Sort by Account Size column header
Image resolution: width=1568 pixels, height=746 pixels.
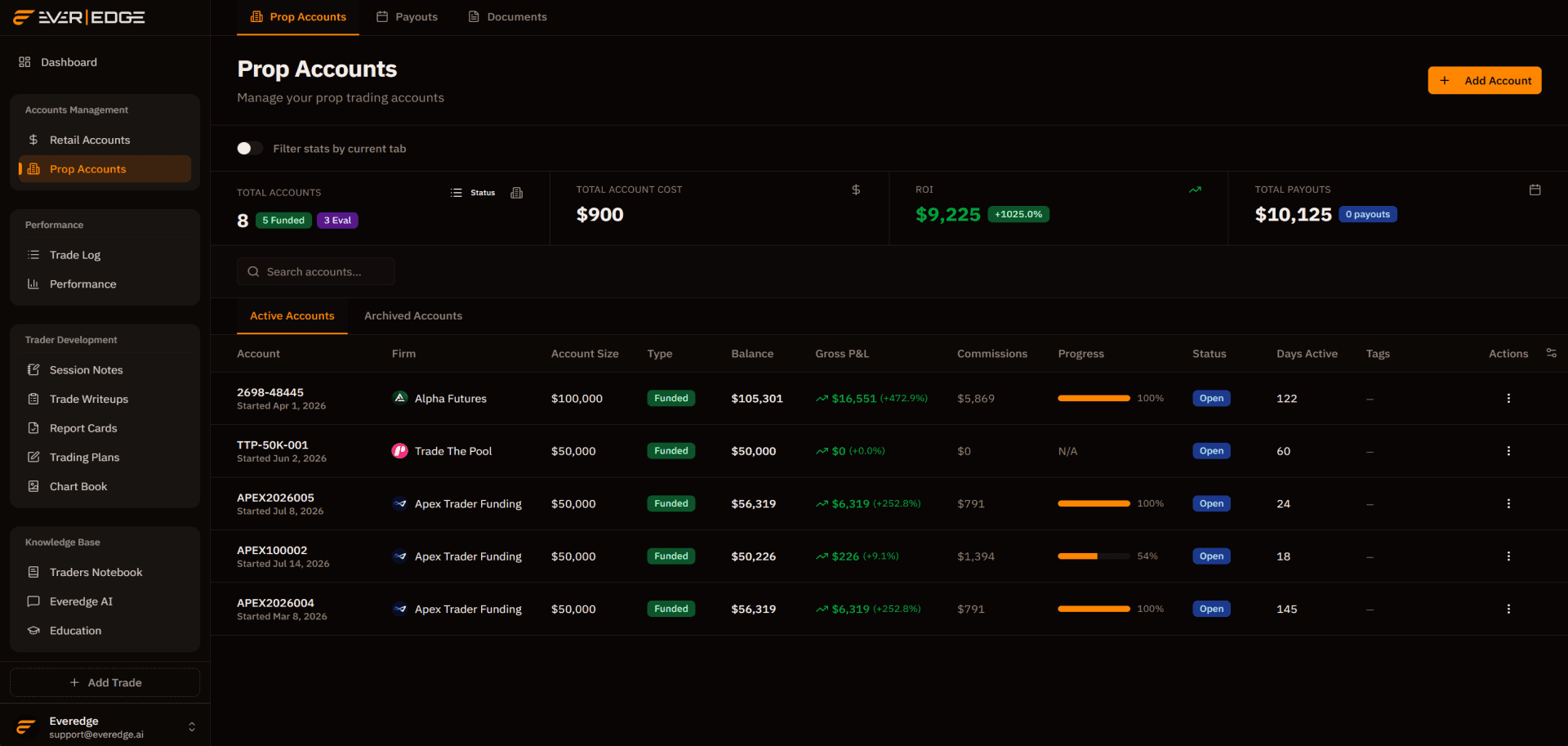click(585, 354)
